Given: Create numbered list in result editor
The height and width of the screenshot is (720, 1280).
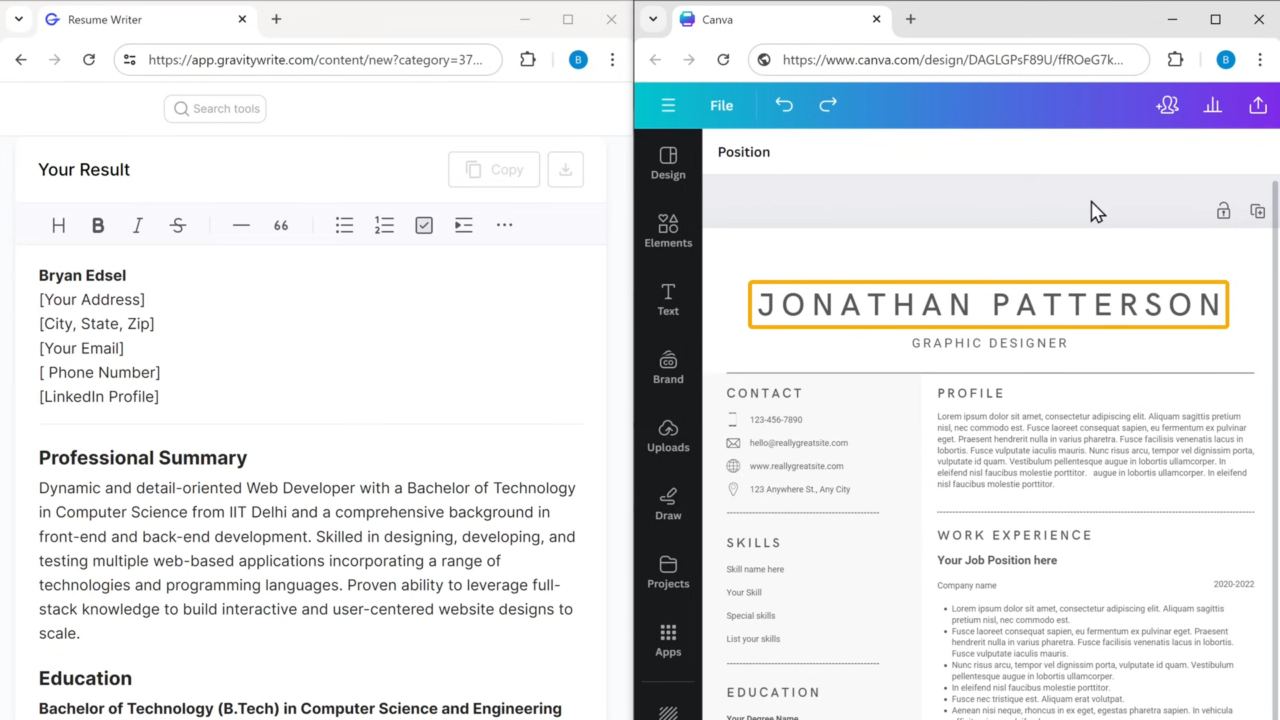Looking at the screenshot, I should (x=384, y=225).
